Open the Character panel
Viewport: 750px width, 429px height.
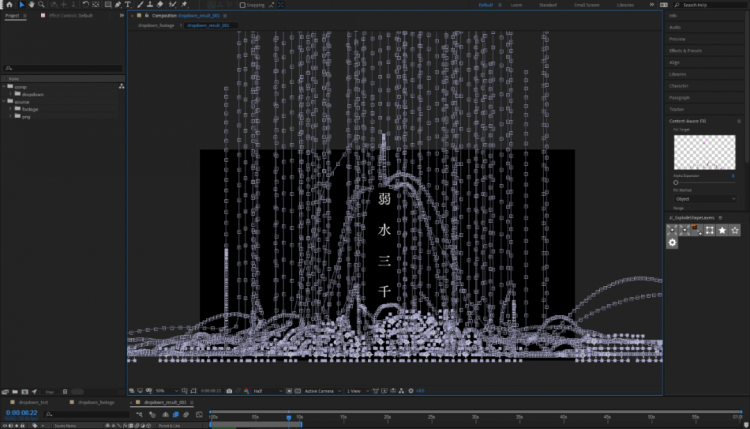pyautogui.click(x=679, y=86)
